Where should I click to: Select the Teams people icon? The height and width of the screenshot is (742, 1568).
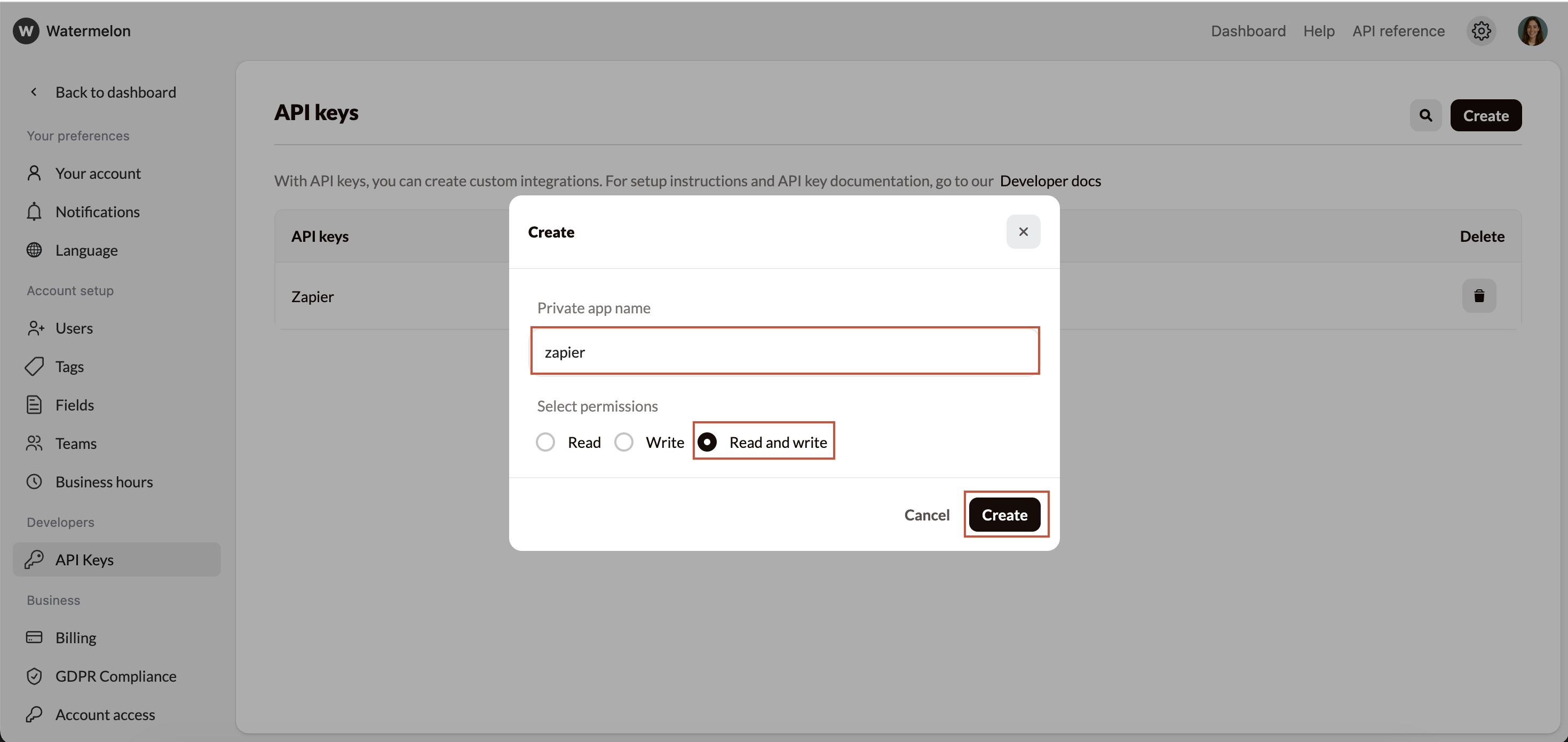pos(35,443)
